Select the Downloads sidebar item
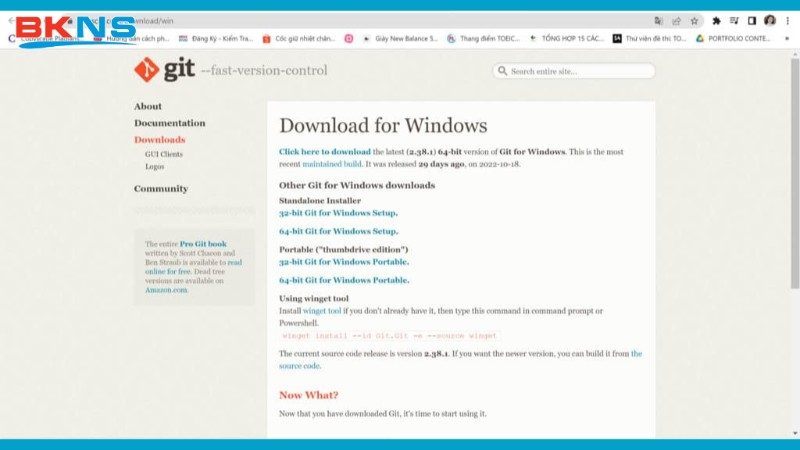The width and height of the screenshot is (800, 450). point(160,140)
